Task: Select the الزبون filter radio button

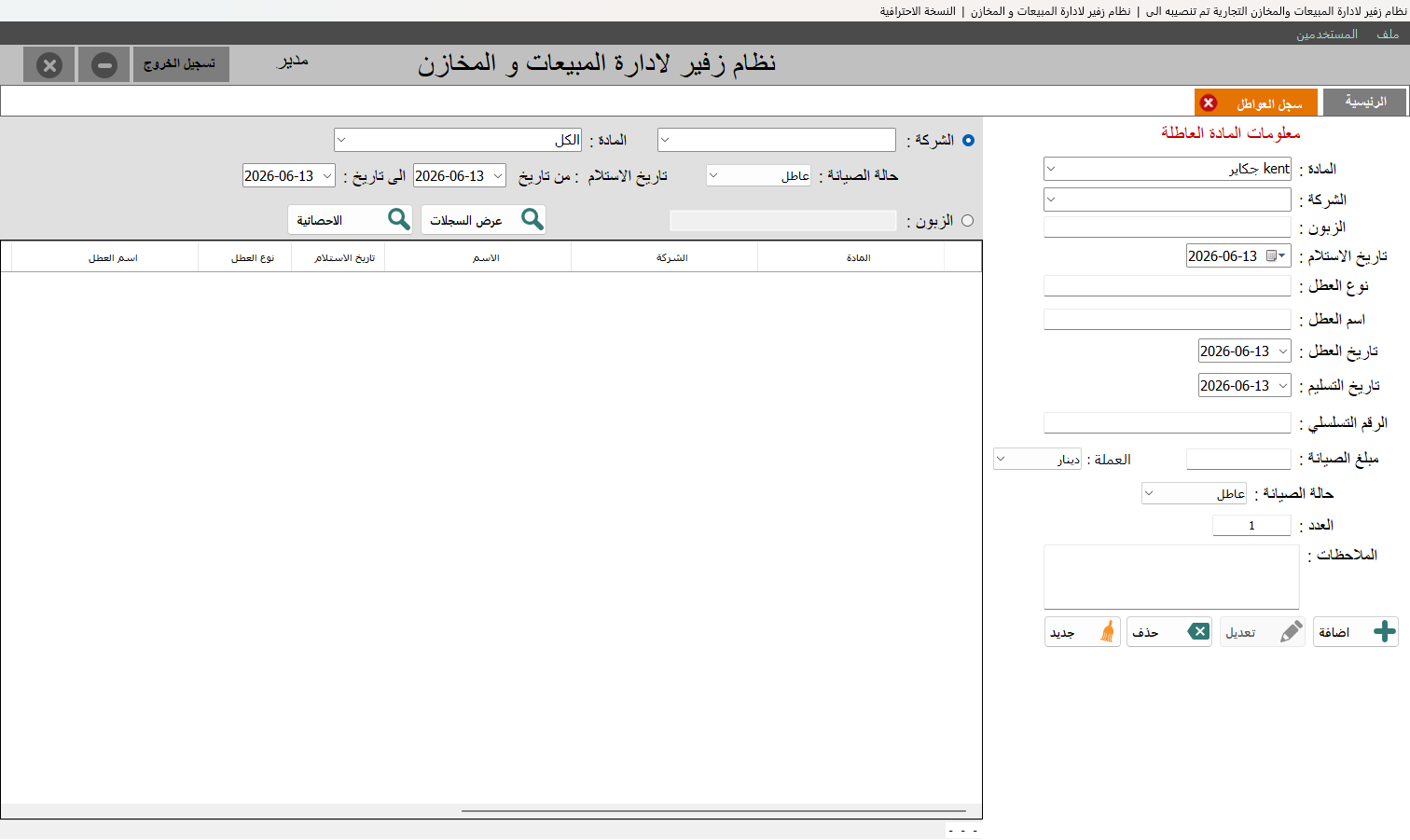Action: pos(967,221)
